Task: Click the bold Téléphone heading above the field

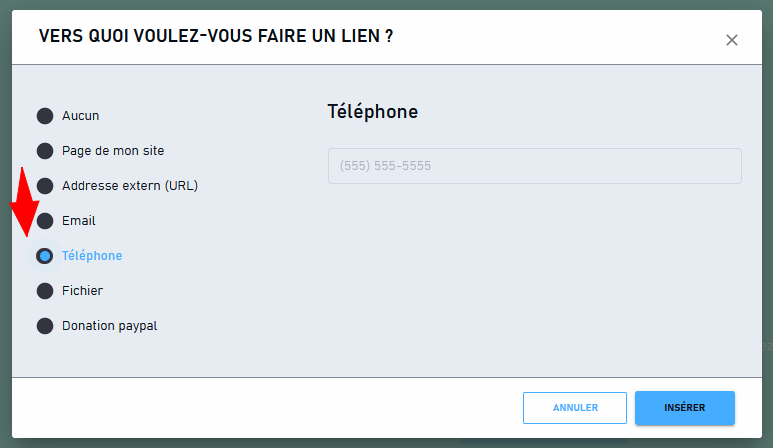Action: click(373, 112)
